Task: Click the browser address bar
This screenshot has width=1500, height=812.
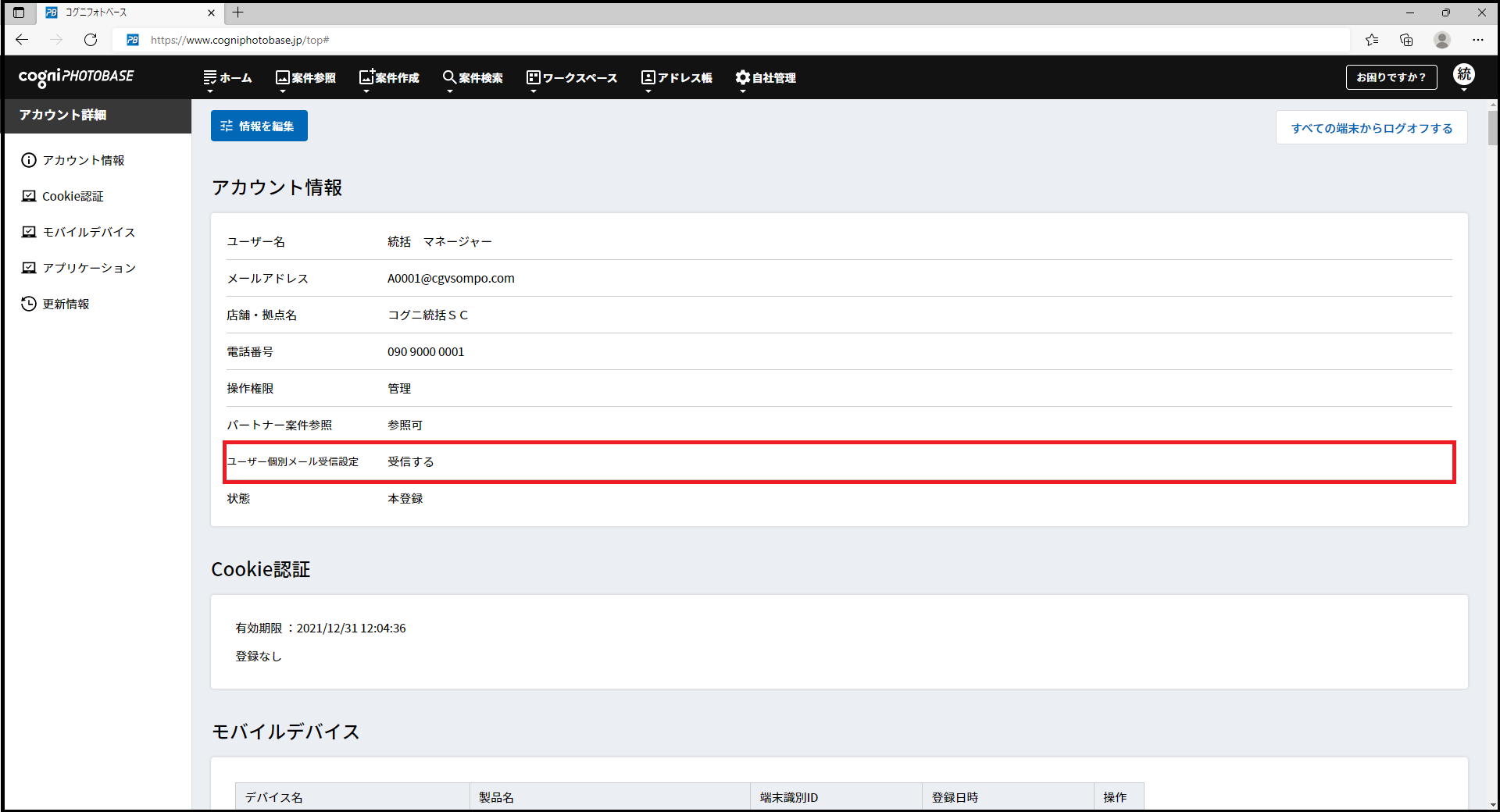Action: [x=703, y=40]
